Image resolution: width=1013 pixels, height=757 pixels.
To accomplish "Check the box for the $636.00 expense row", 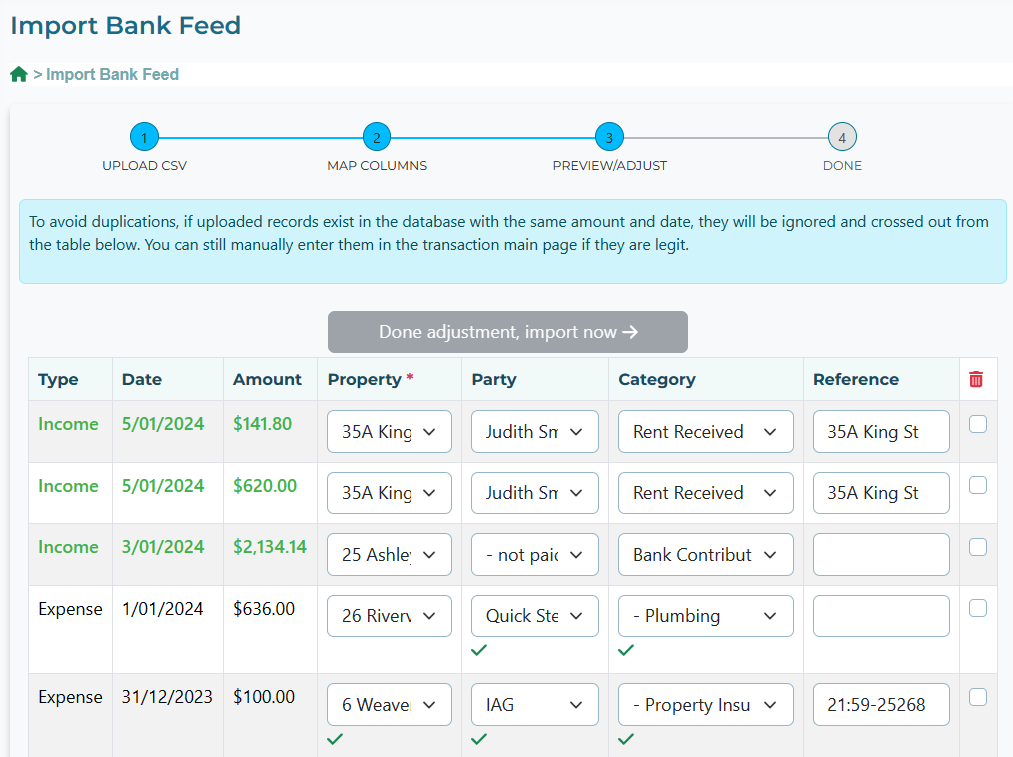I will (x=978, y=608).
